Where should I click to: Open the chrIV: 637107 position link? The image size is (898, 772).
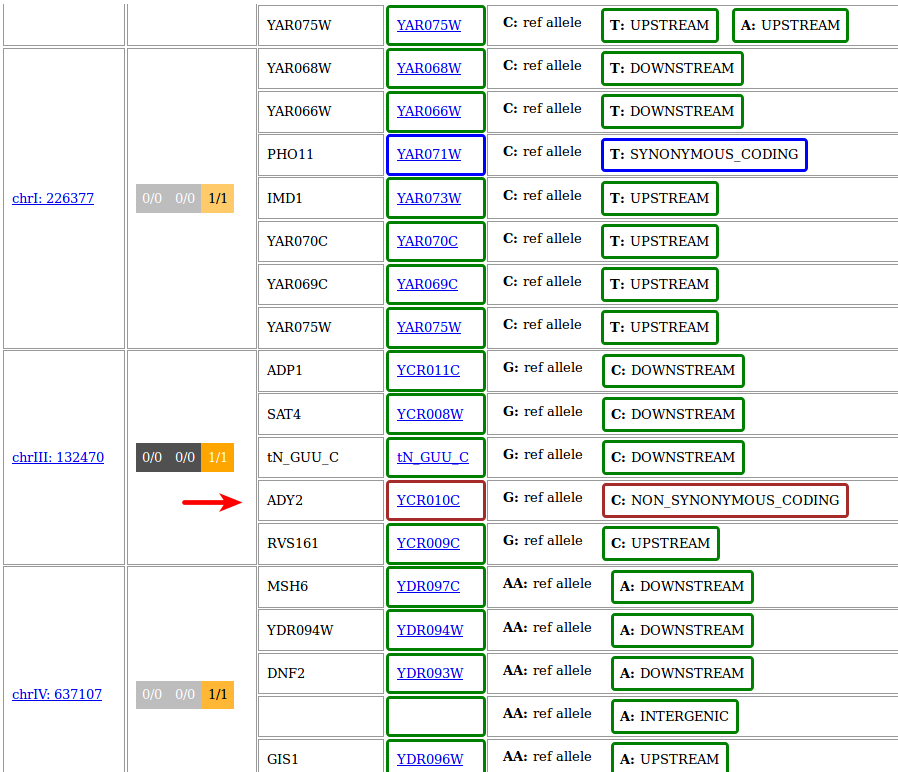point(57,694)
